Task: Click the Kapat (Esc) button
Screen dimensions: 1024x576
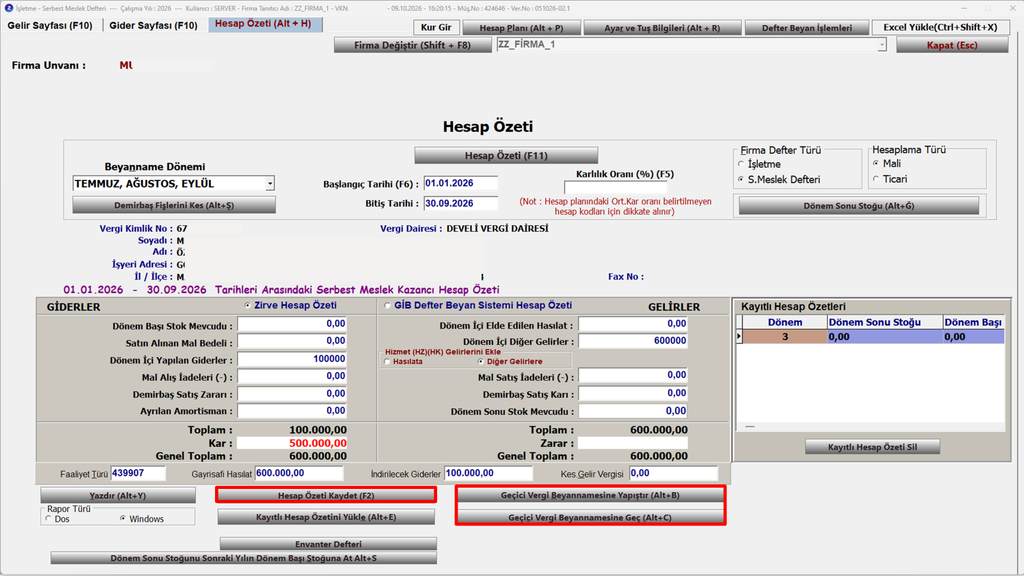Action: (x=952, y=45)
